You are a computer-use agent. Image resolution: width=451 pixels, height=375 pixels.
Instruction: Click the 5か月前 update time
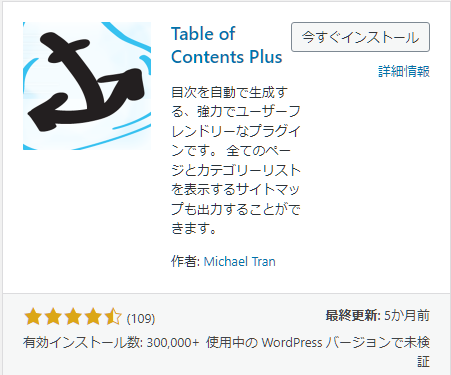click(407, 315)
